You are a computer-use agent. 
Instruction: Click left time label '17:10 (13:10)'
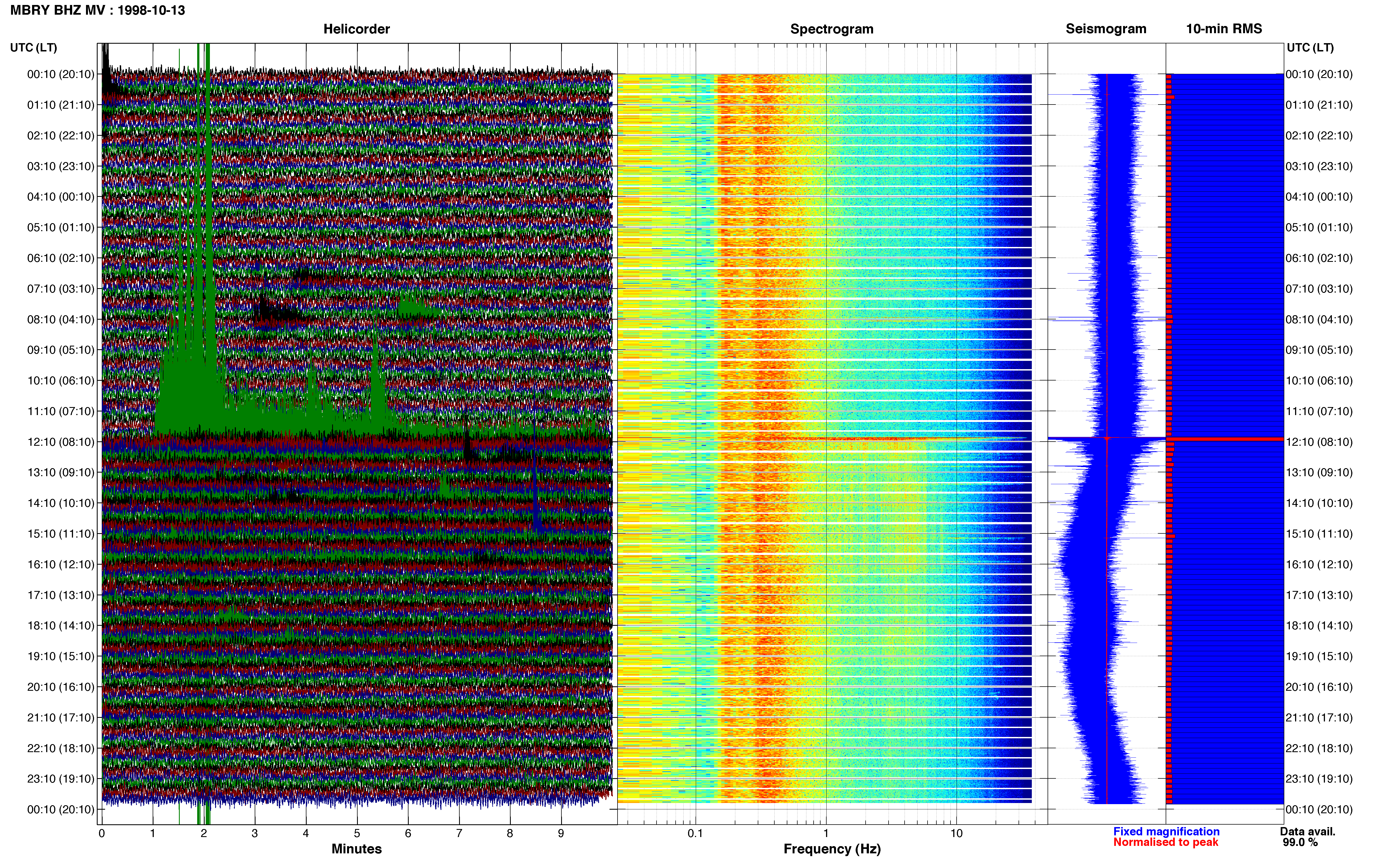coord(61,595)
